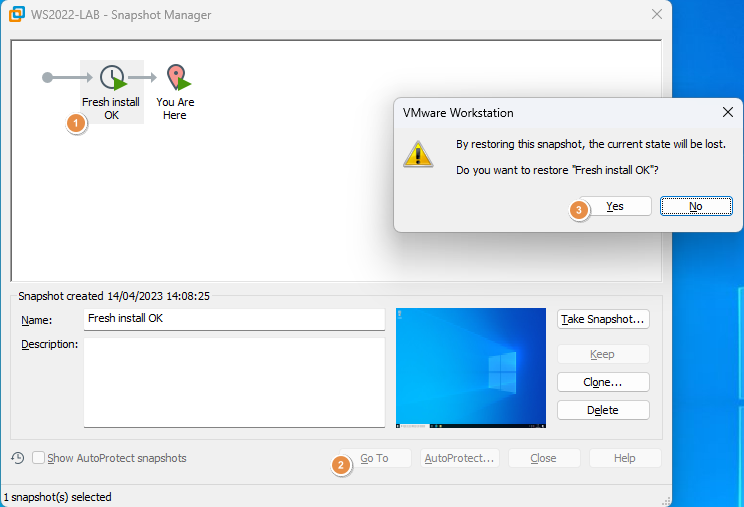Click the yellow warning icon in dialog
The width and height of the screenshot is (744, 507).
pyautogui.click(x=418, y=154)
